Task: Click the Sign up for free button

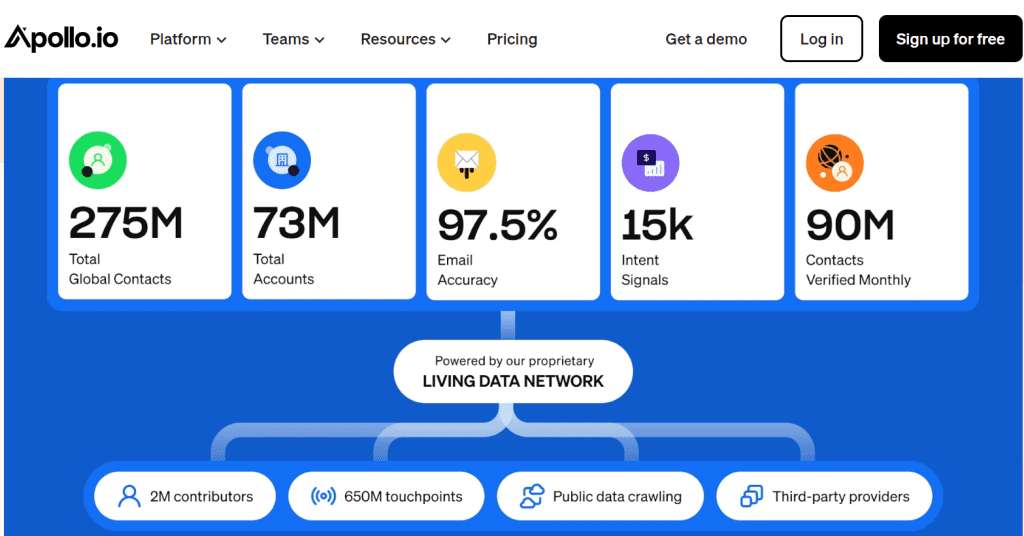Action: pos(949,39)
